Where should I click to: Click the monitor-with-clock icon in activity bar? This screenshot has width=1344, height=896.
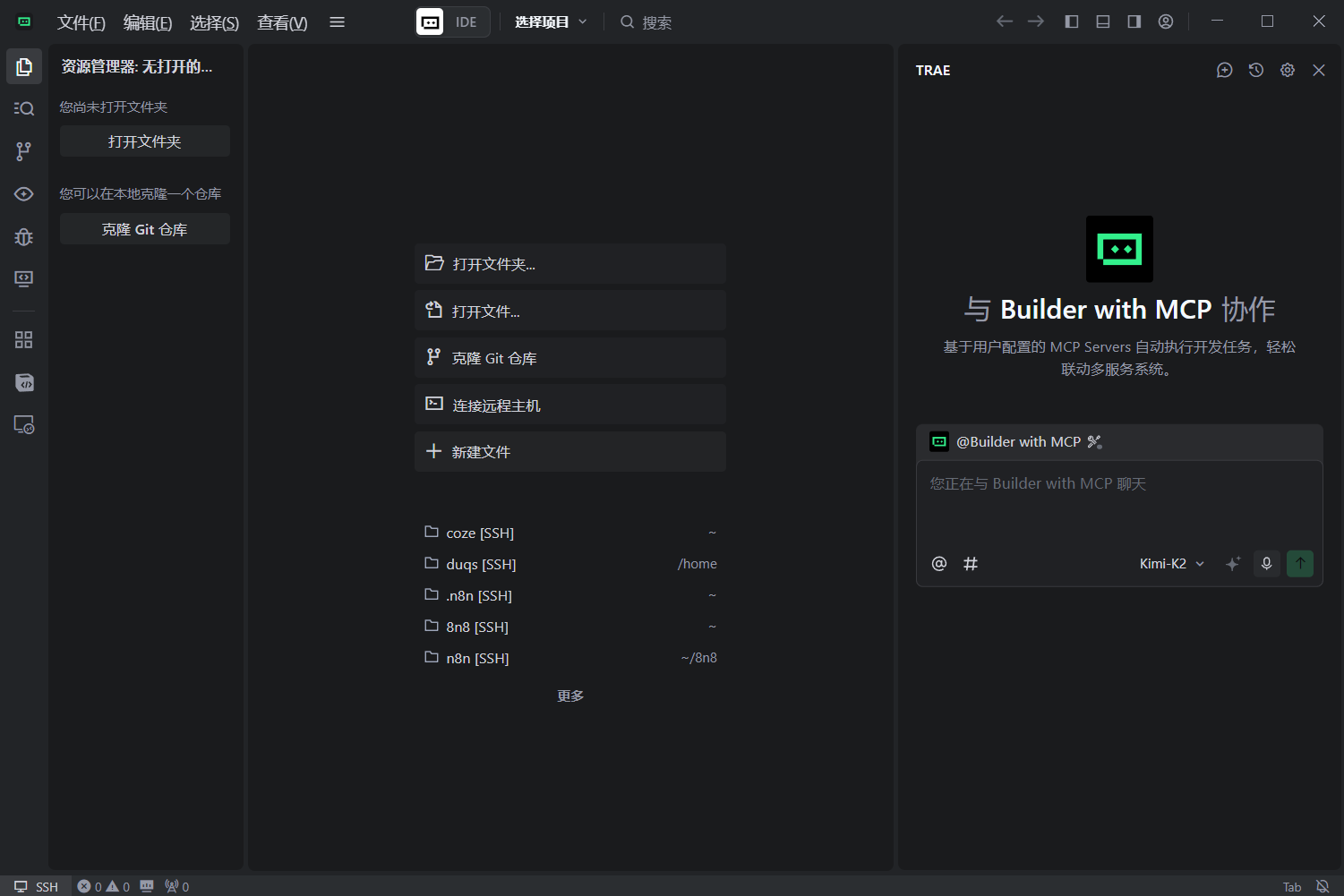[24, 425]
